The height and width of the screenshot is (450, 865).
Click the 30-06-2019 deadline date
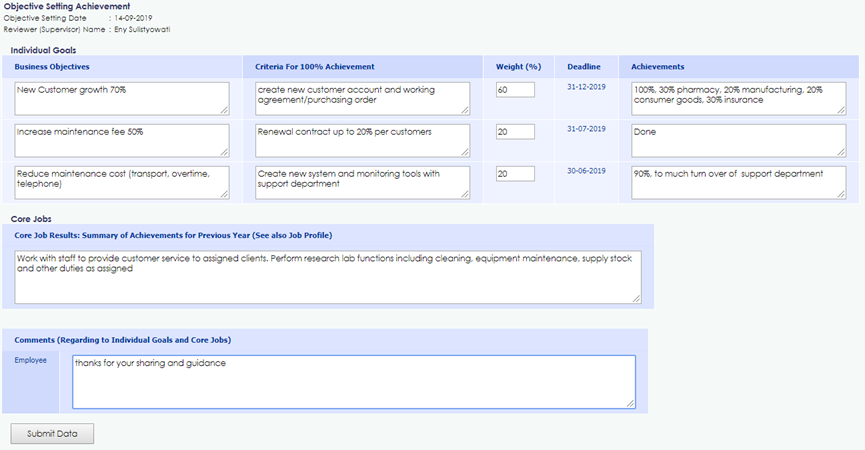[586, 171]
